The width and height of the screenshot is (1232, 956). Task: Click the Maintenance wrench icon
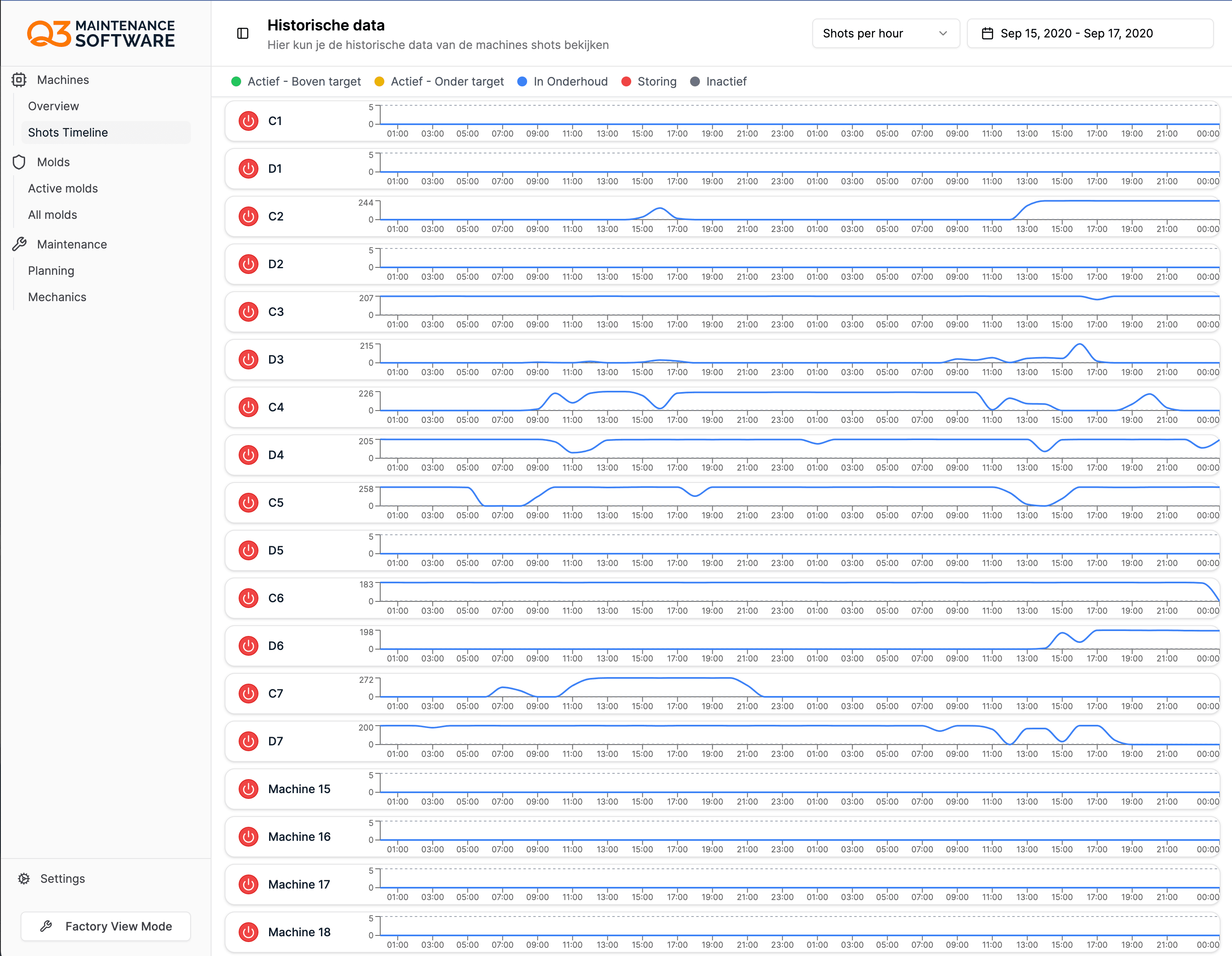[19, 244]
